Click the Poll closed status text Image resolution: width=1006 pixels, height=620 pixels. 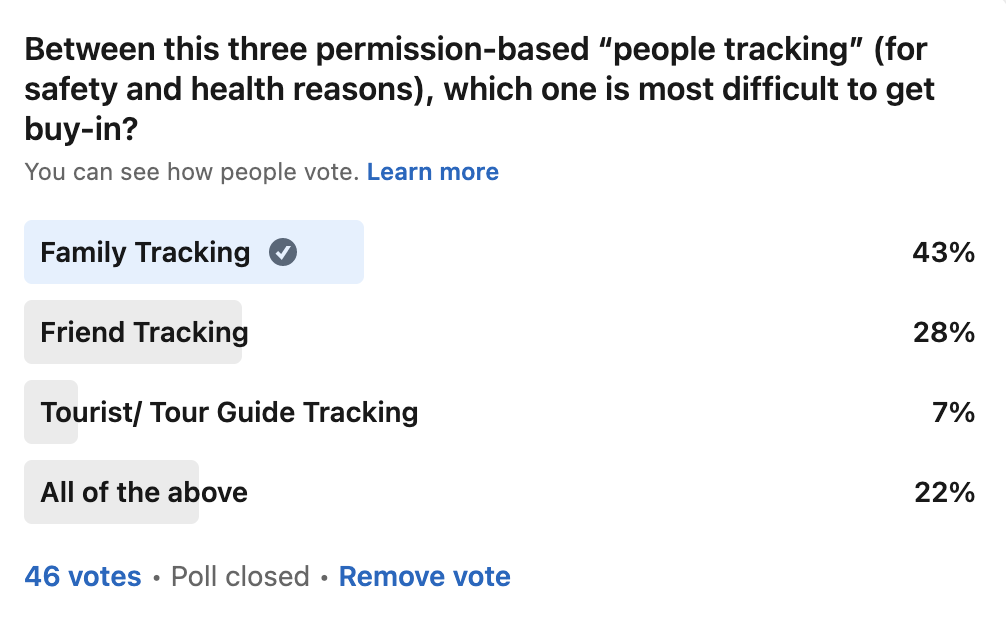point(240,577)
